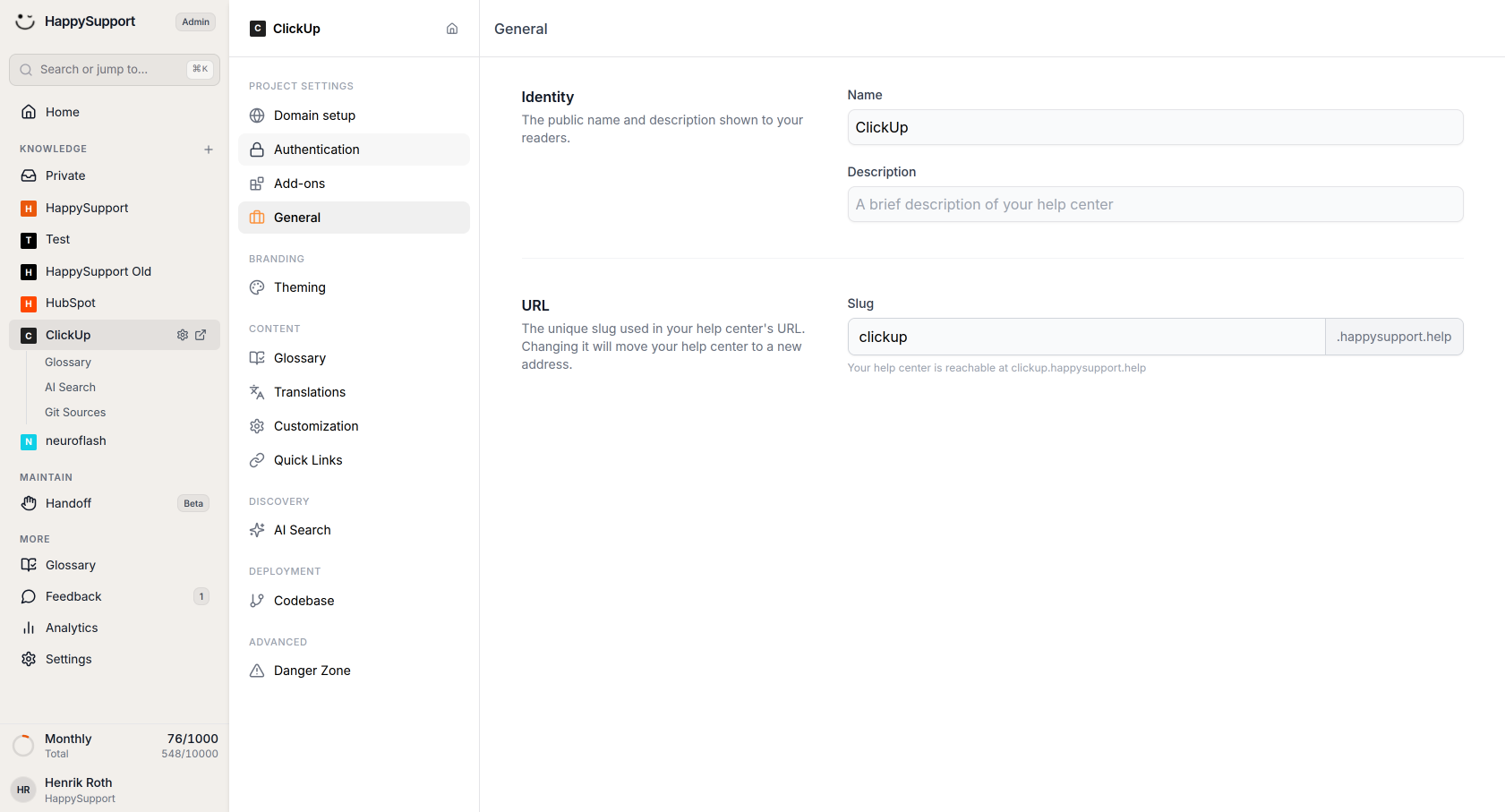Click the Slug input field
The height and width of the screenshot is (812, 1505).
(x=1086, y=337)
